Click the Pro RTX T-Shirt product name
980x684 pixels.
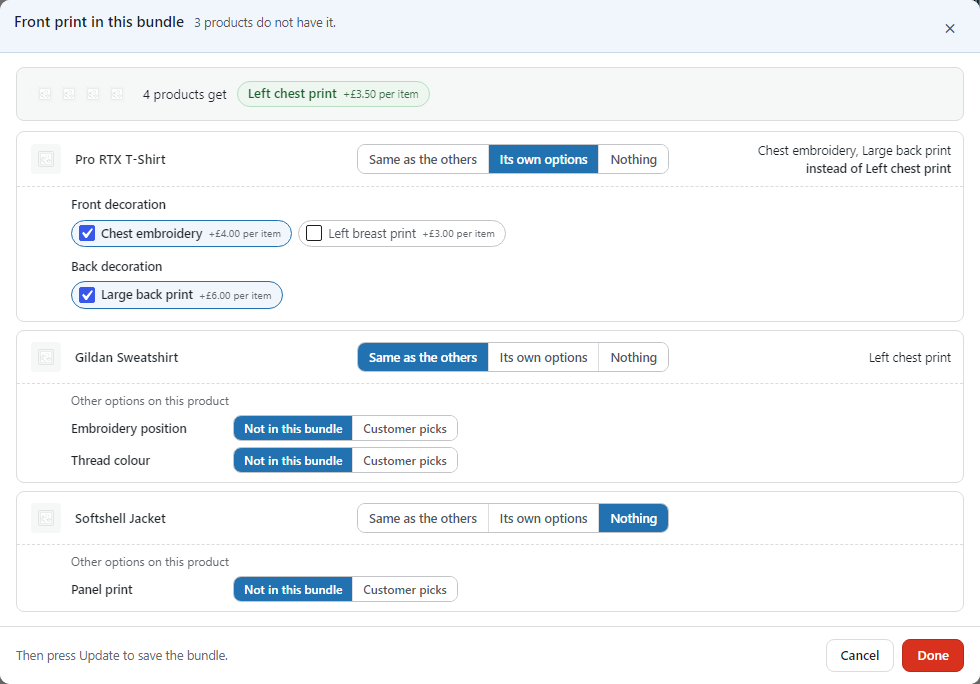coord(120,159)
